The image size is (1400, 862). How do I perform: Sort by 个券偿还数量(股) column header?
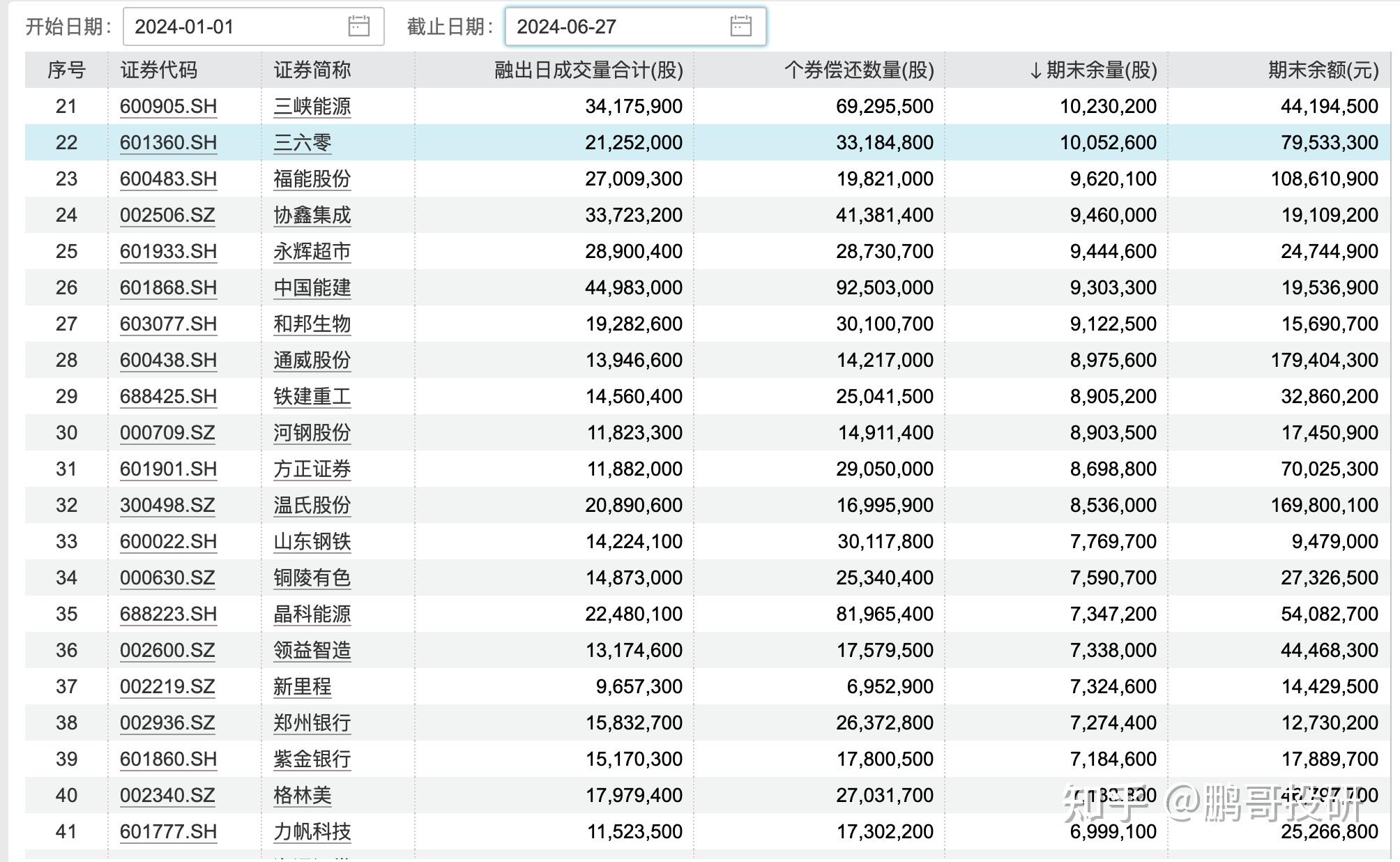(x=859, y=70)
